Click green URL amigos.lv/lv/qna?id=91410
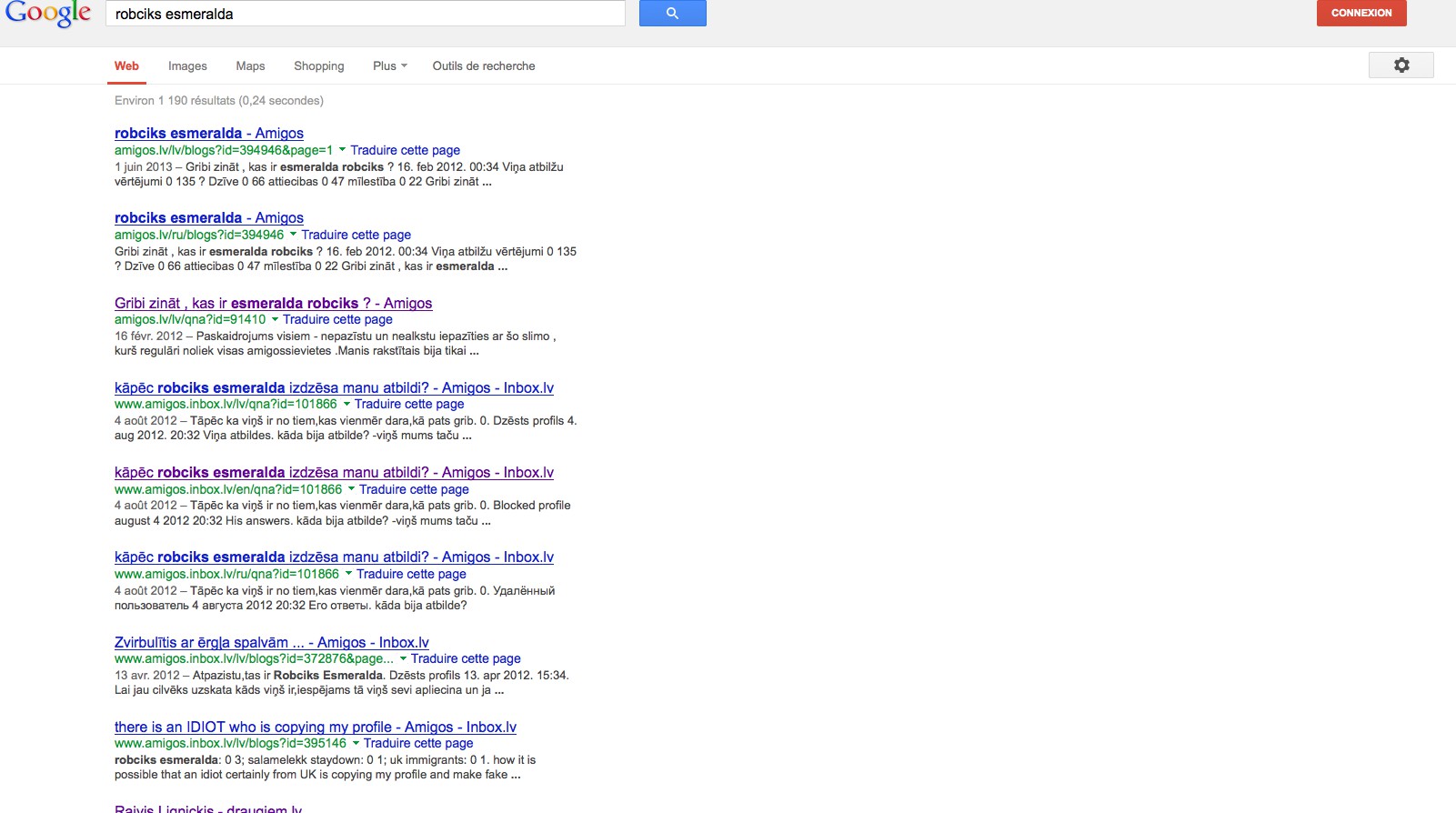Image resolution: width=1456 pixels, height=813 pixels. click(x=190, y=319)
